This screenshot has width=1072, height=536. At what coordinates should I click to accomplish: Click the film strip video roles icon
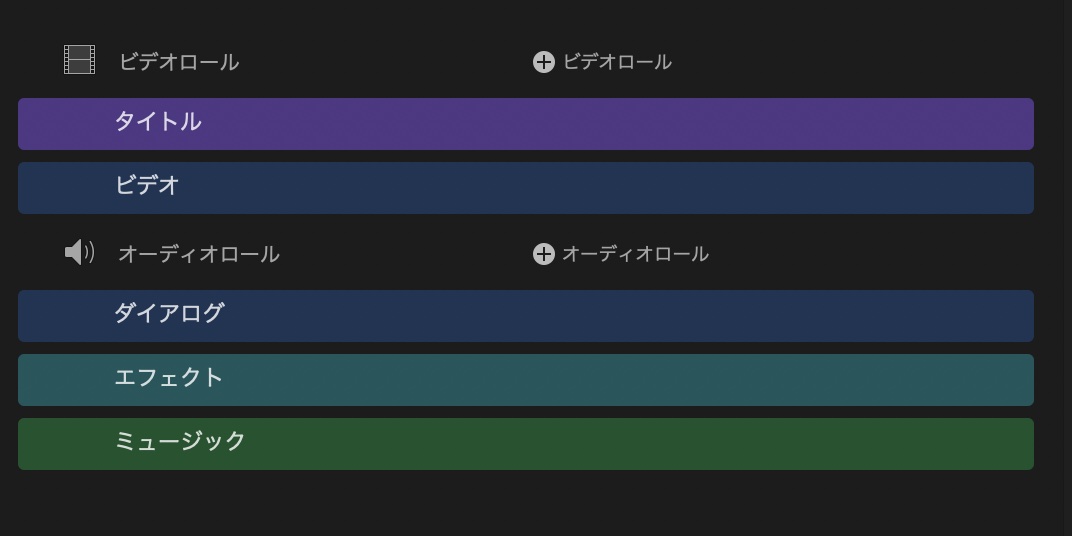tap(79, 60)
